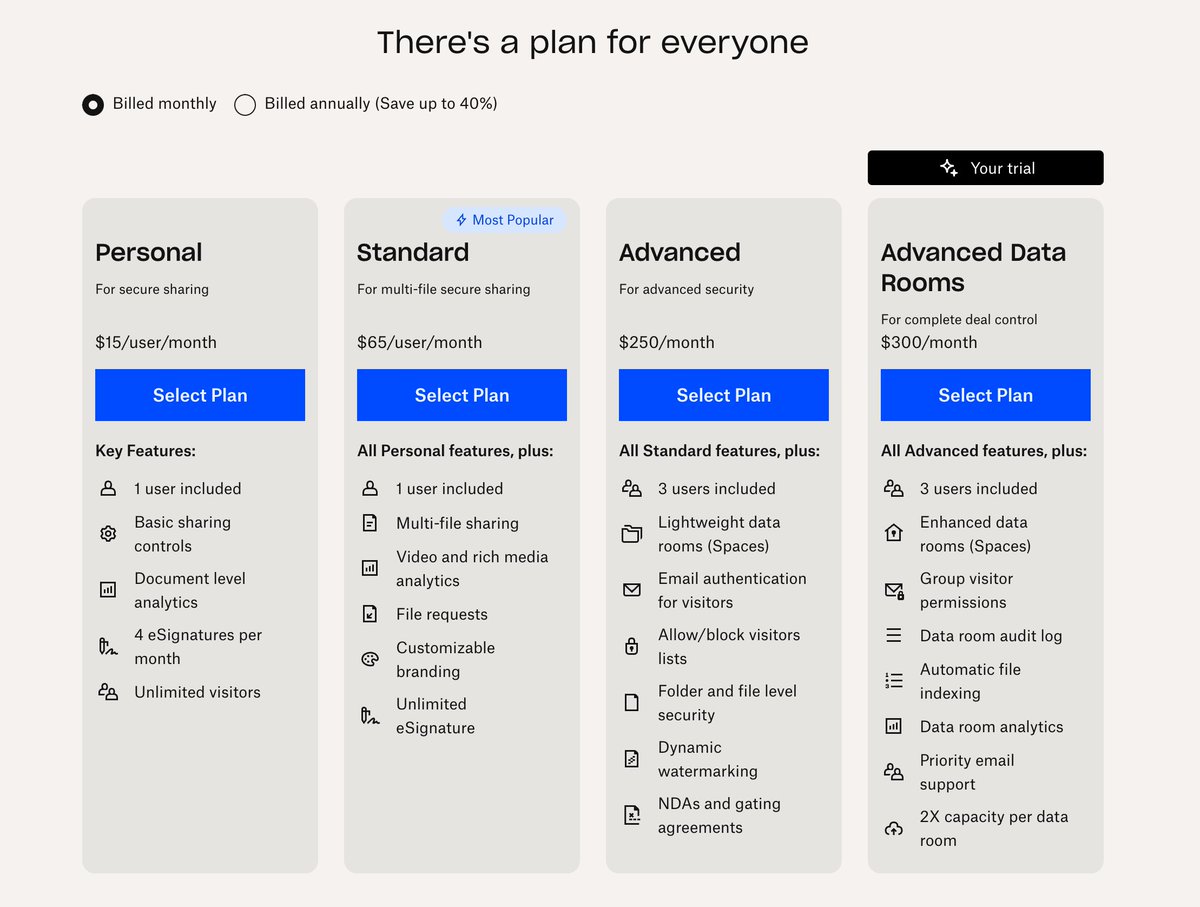Image resolution: width=1200 pixels, height=907 pixels.
Task: Click the page icon beside Folder and file level security
Action: [x=632, y=702]
